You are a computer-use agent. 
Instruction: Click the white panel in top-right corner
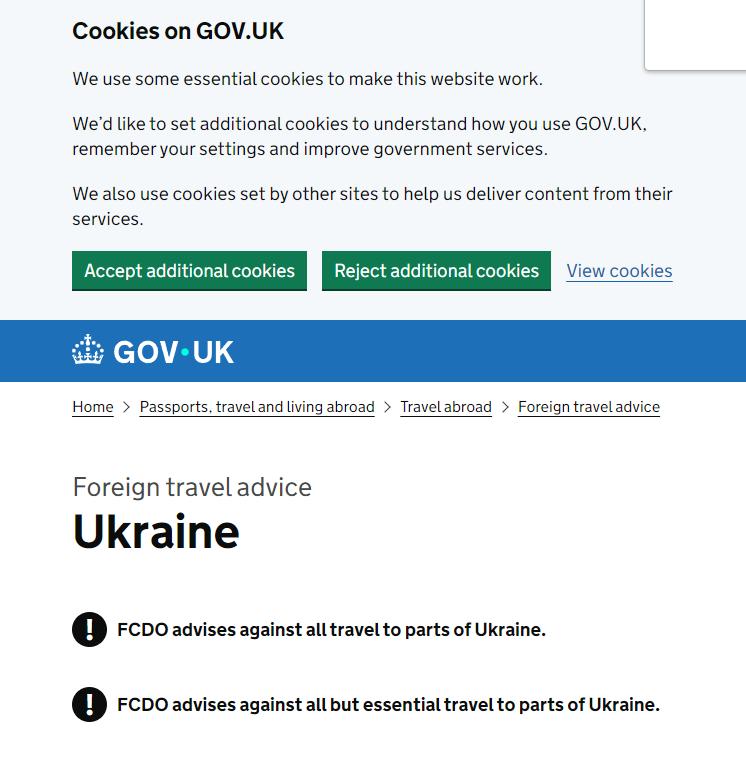[x=696, y=35]
